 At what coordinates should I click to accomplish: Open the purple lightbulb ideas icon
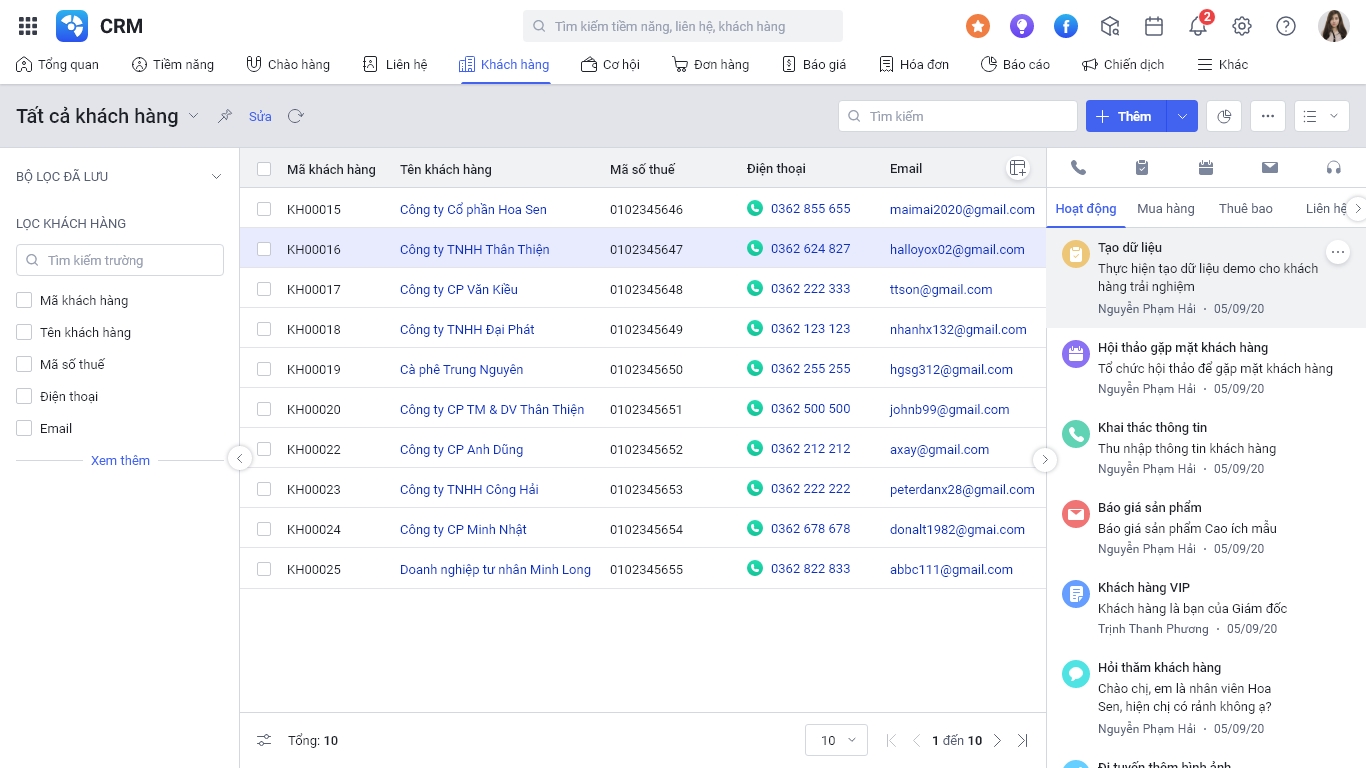coord(1021,26)
